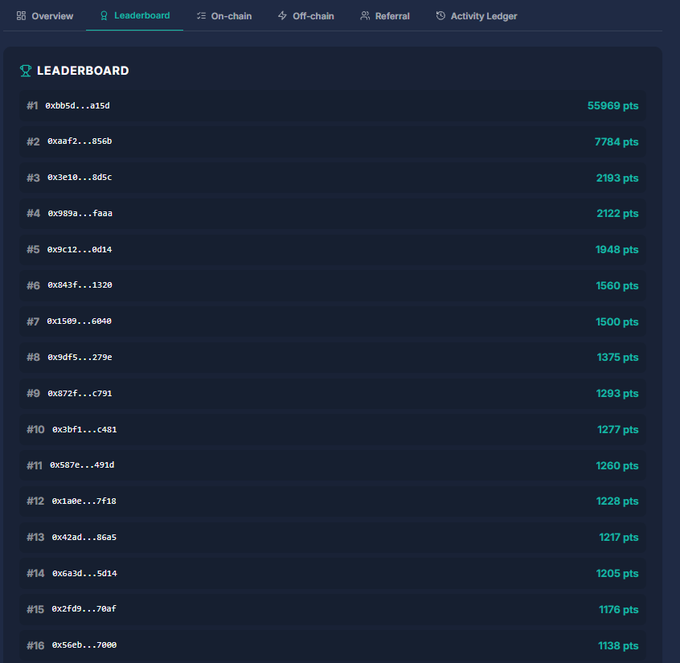Select address 0x56eb...7000
The height and width of the screenshot is (663, 680).
pyautogui.click(x=85, y=645)
